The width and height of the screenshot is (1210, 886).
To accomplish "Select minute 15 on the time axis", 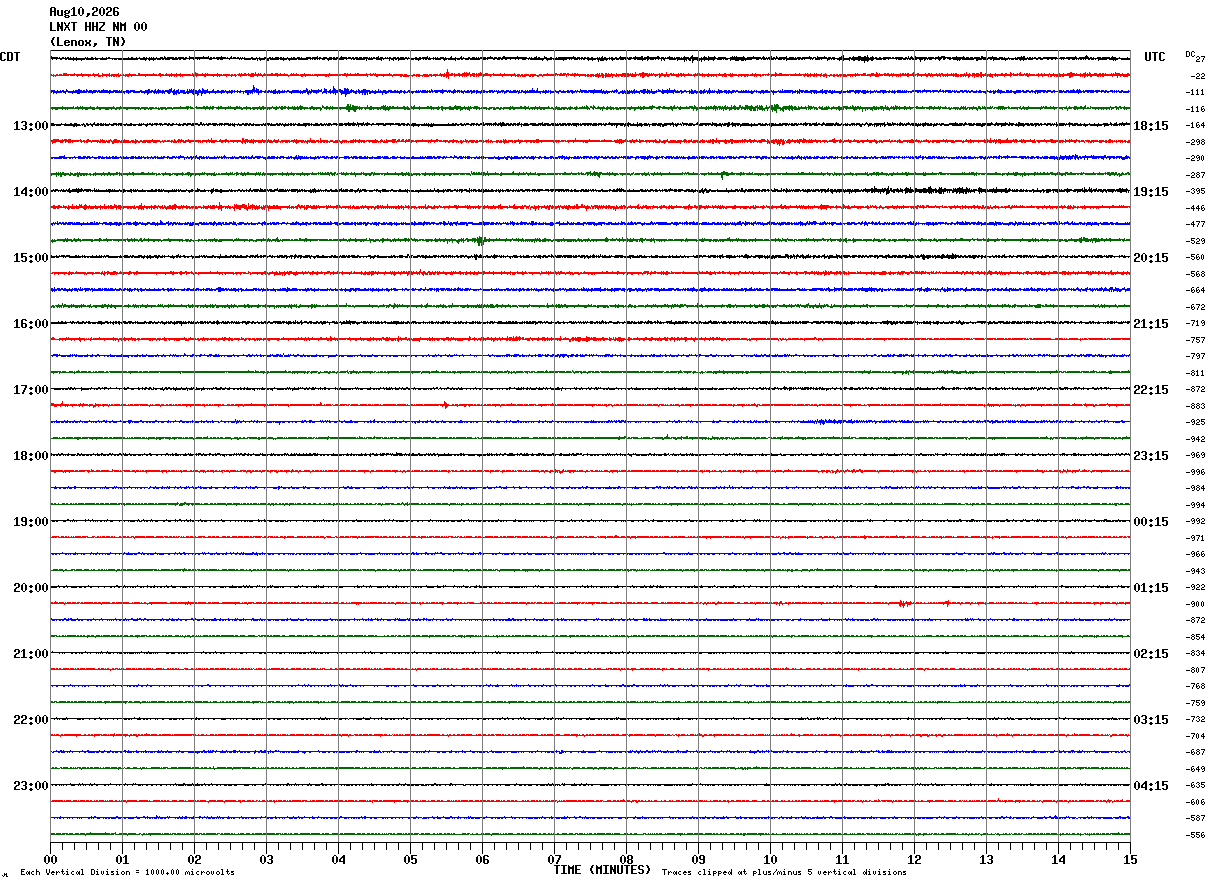I will click(x=1130, y=859).
